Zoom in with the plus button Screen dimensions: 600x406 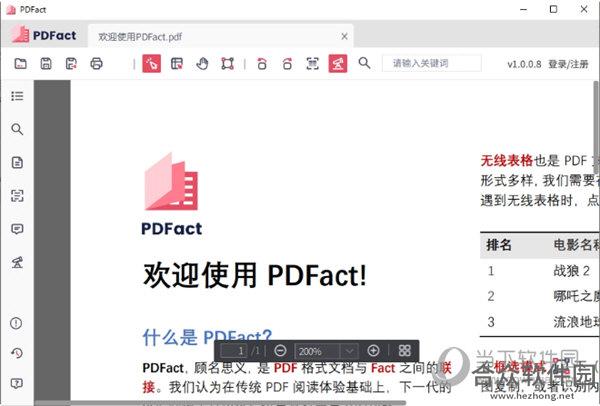click(x=373, y=351)
